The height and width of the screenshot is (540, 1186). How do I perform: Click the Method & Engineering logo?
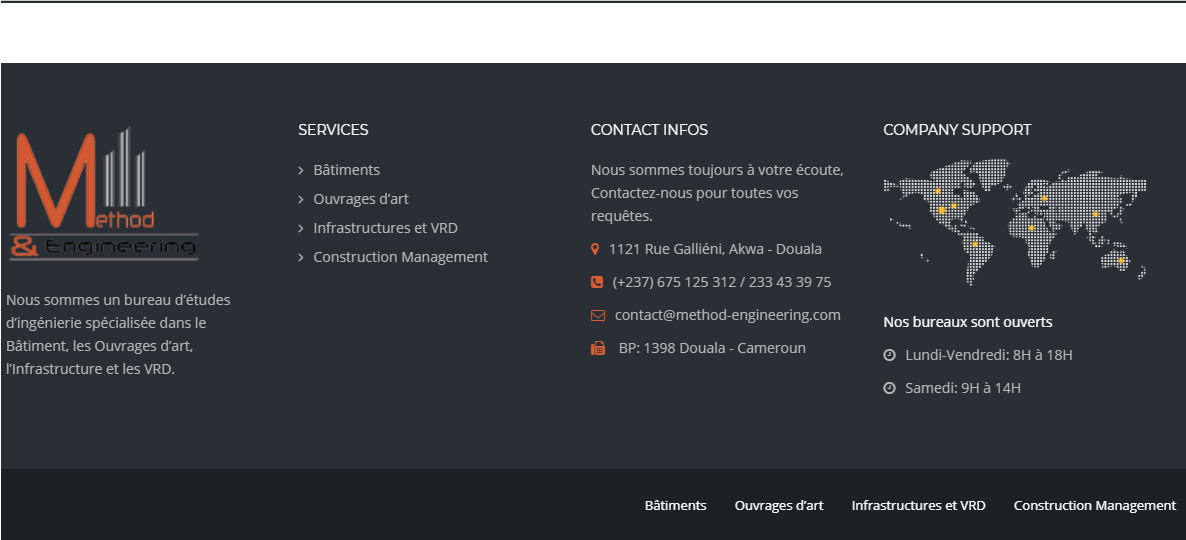104,194
